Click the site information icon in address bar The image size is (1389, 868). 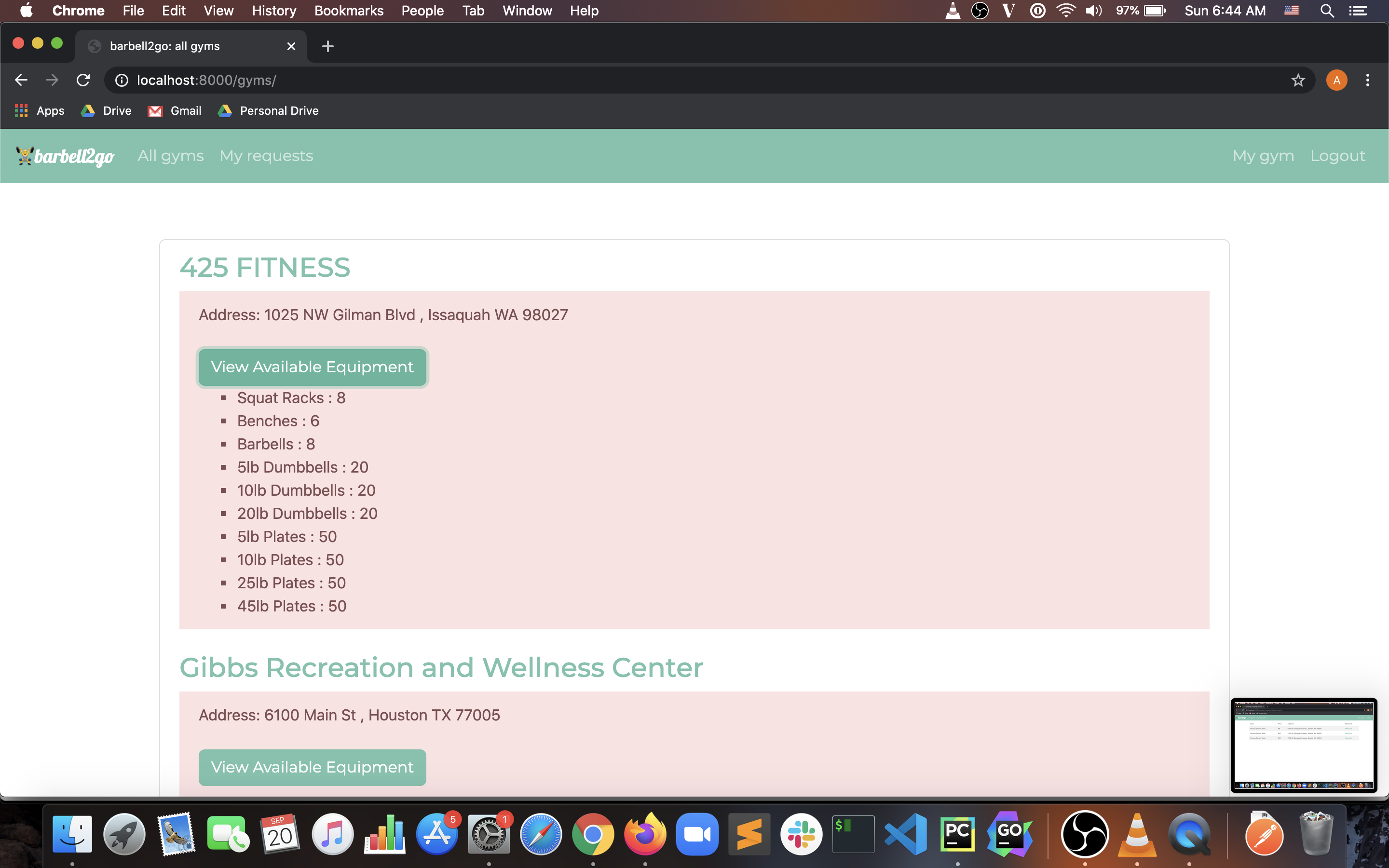(122, 81)
